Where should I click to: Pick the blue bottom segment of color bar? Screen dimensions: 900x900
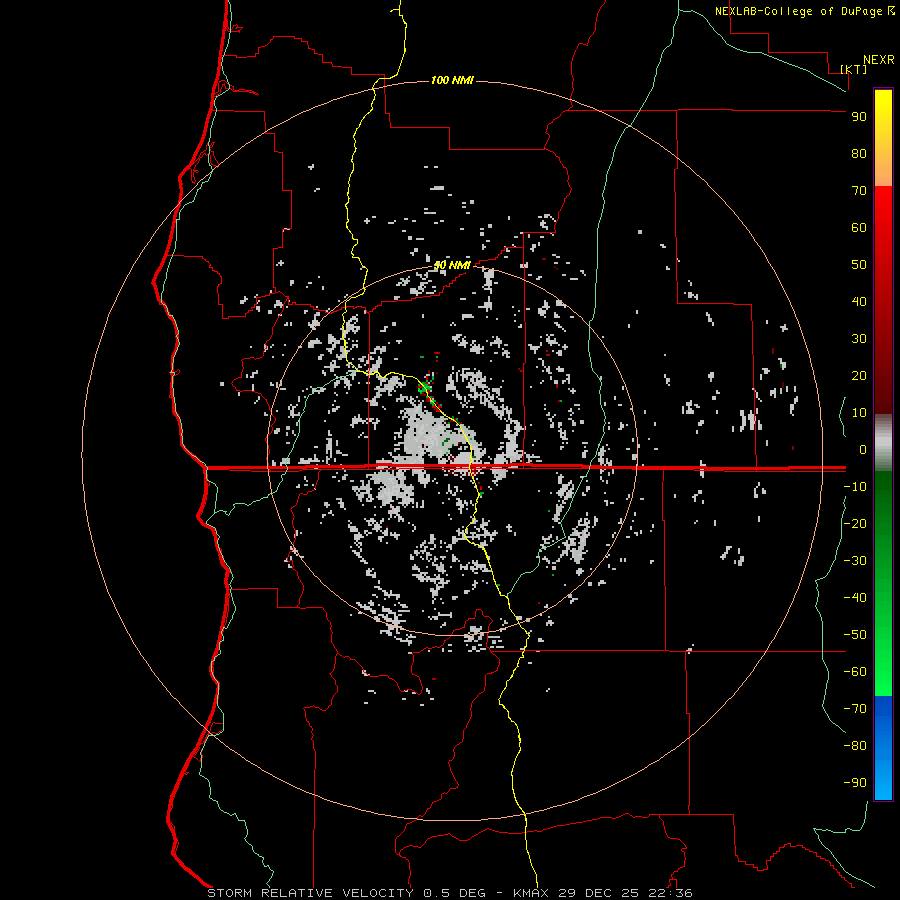pos(883,748)
